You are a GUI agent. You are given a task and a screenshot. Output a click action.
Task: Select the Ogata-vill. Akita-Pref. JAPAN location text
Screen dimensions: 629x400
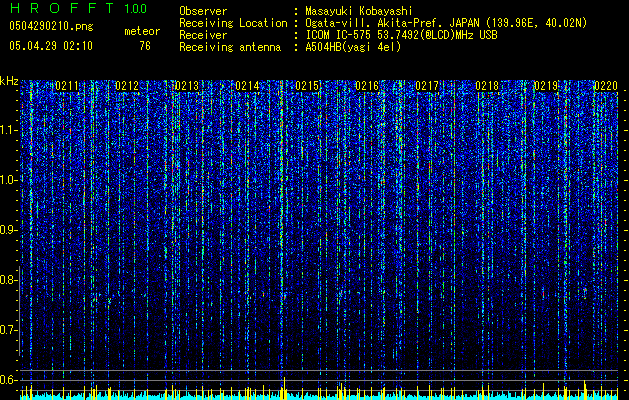446,23
